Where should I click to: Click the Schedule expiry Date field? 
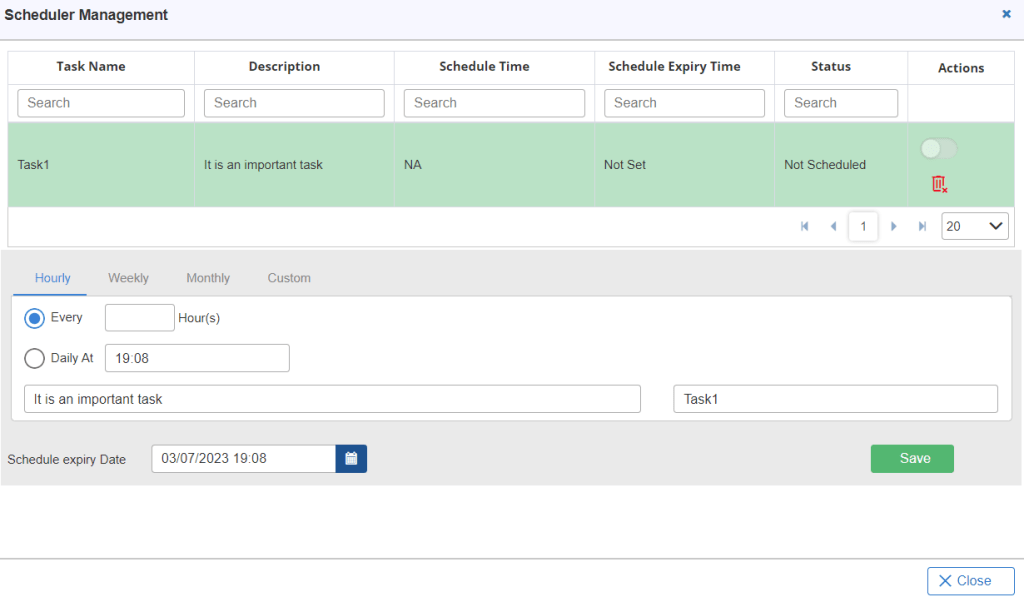(244, 459)
